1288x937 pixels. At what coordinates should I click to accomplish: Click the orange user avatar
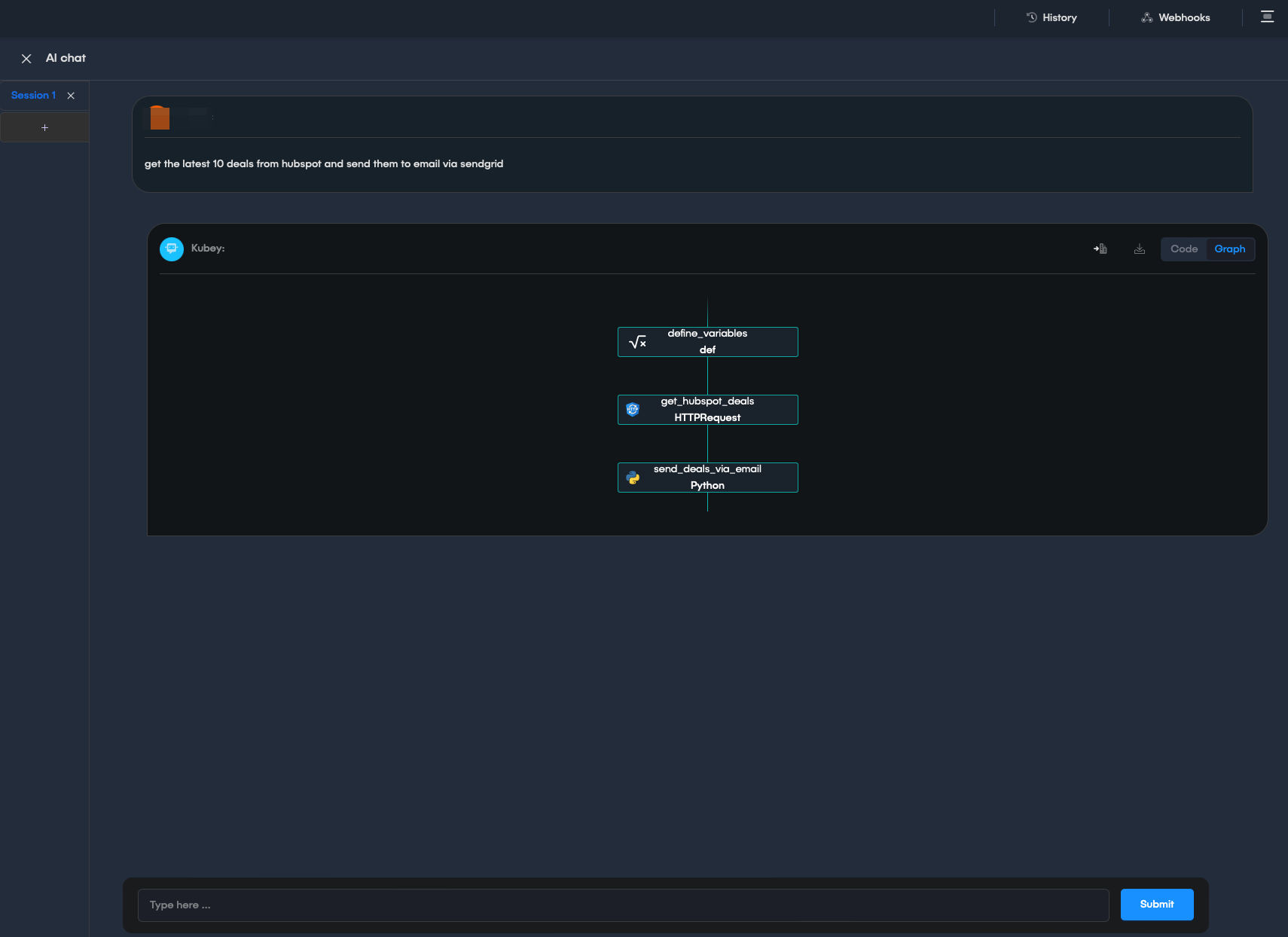click(160, 118)
